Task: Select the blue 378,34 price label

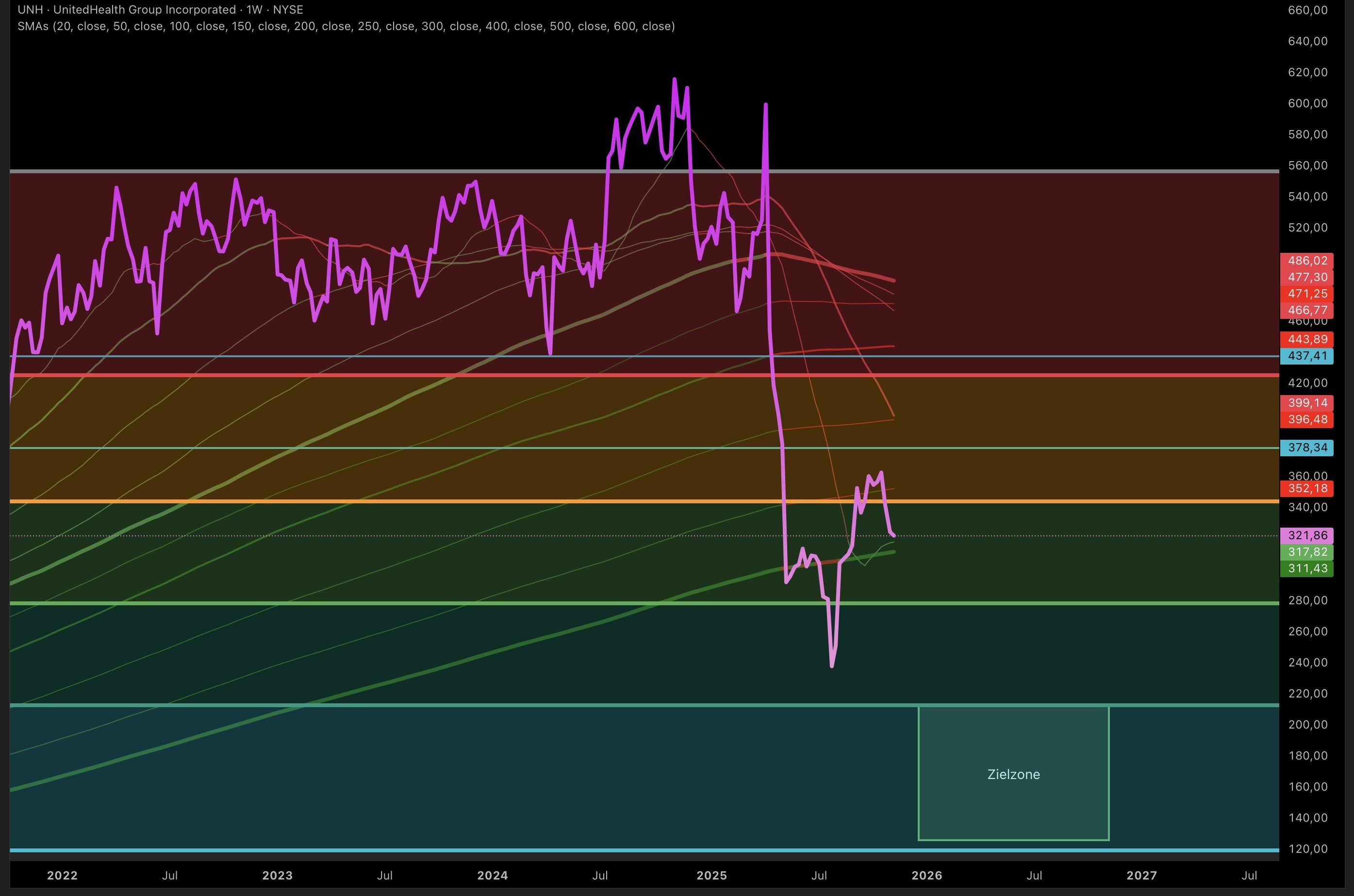Action: click(1307, 448)
